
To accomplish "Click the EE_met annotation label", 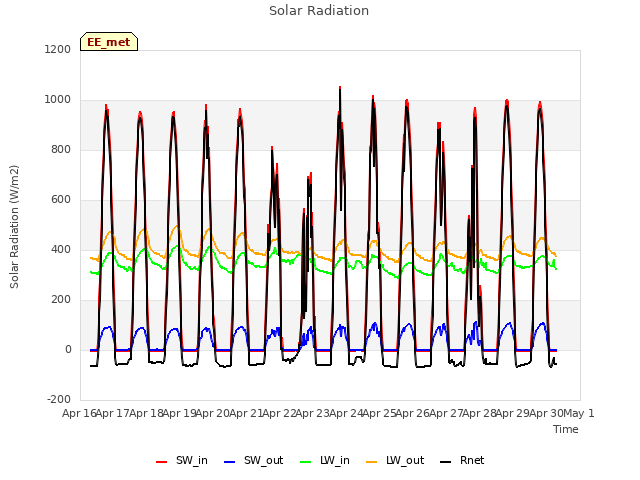I will coord(109,42).
